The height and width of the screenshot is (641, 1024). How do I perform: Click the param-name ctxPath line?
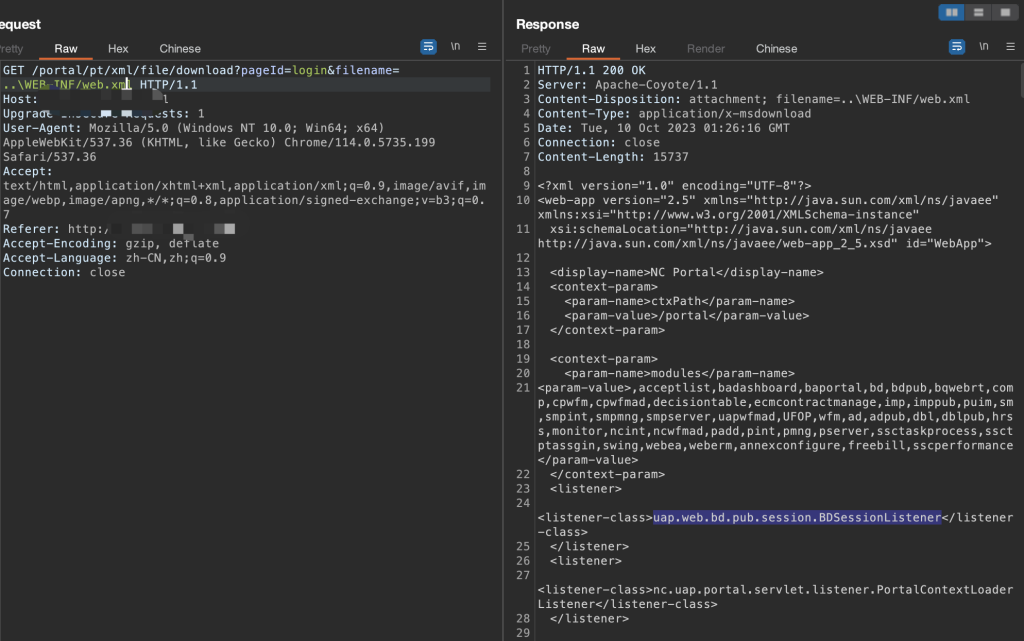click(x=680, y=302)
